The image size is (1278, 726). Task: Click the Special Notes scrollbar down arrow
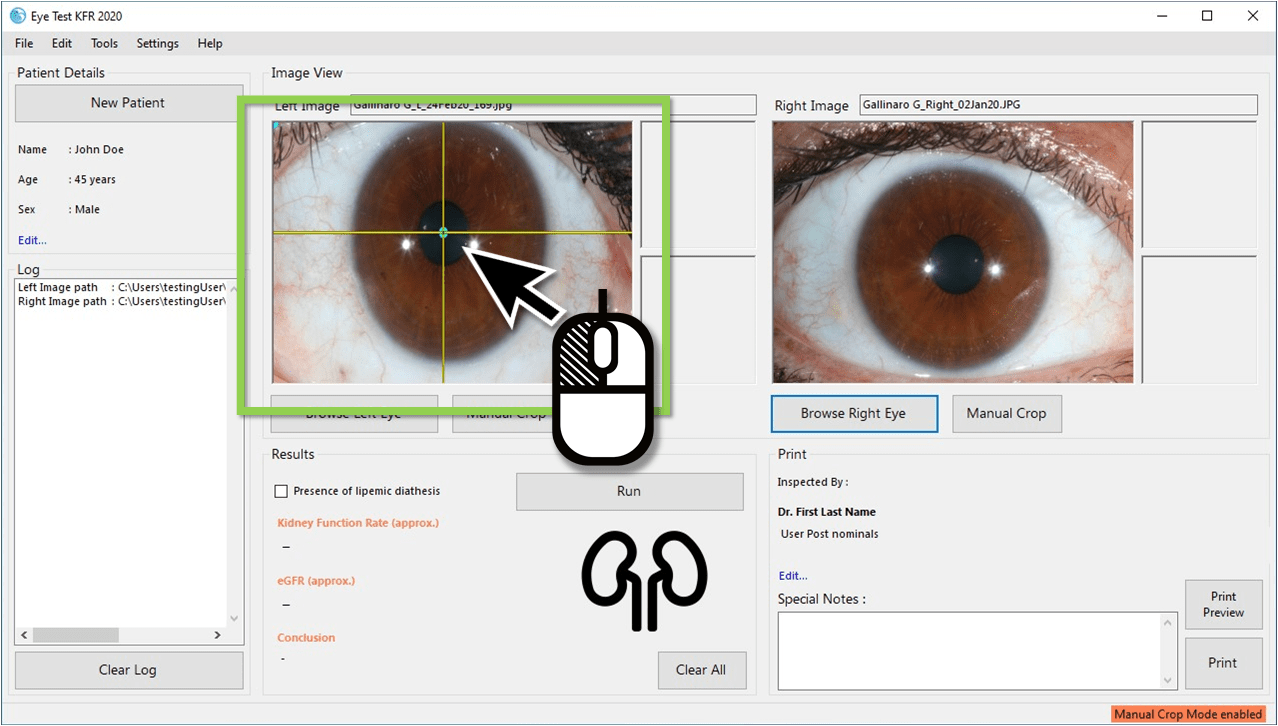tap(1169, 681)
